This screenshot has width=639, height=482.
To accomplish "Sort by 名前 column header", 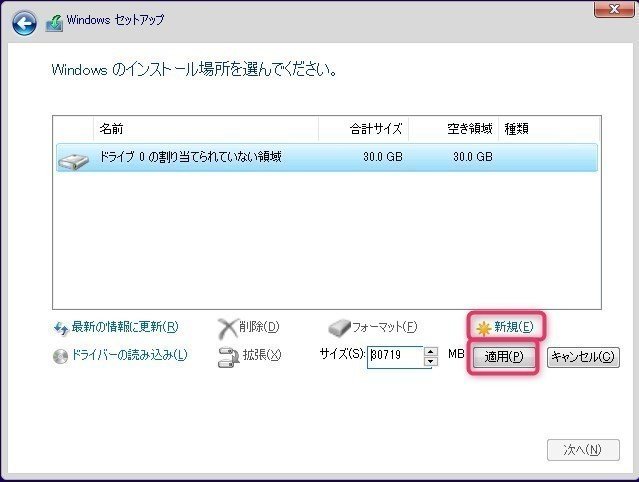I will [206, 129].
